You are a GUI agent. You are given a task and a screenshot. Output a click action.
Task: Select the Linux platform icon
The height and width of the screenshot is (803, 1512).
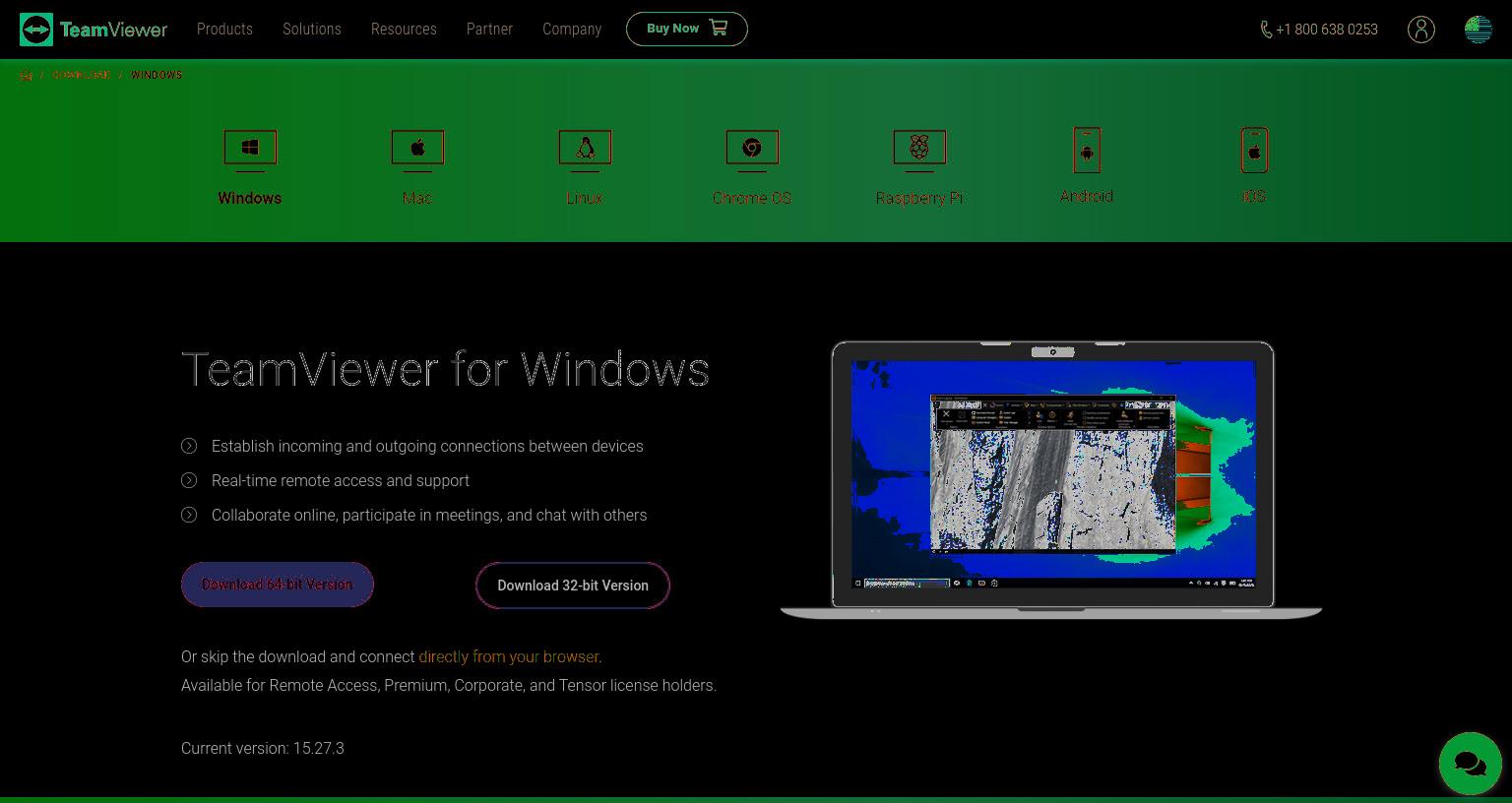tap(585, 150)
